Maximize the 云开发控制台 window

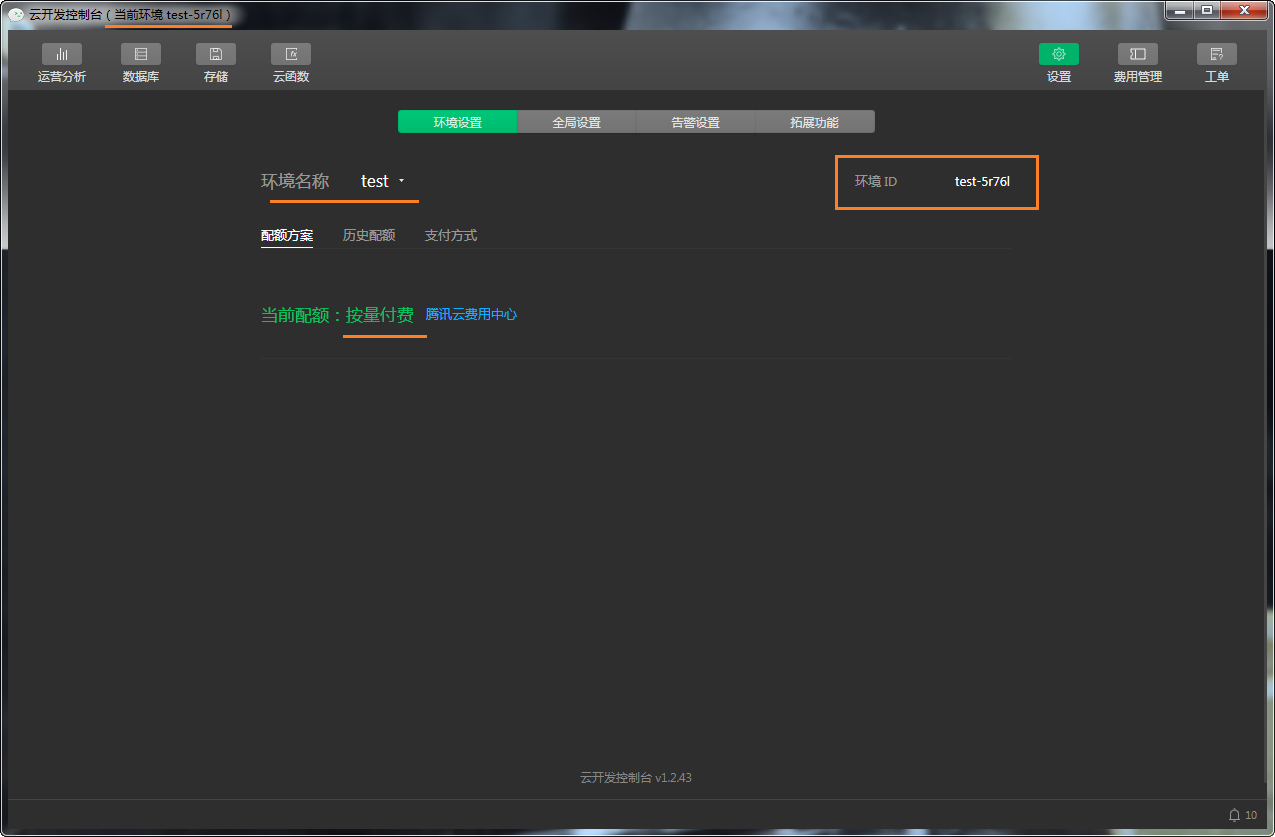[1207, 10]
